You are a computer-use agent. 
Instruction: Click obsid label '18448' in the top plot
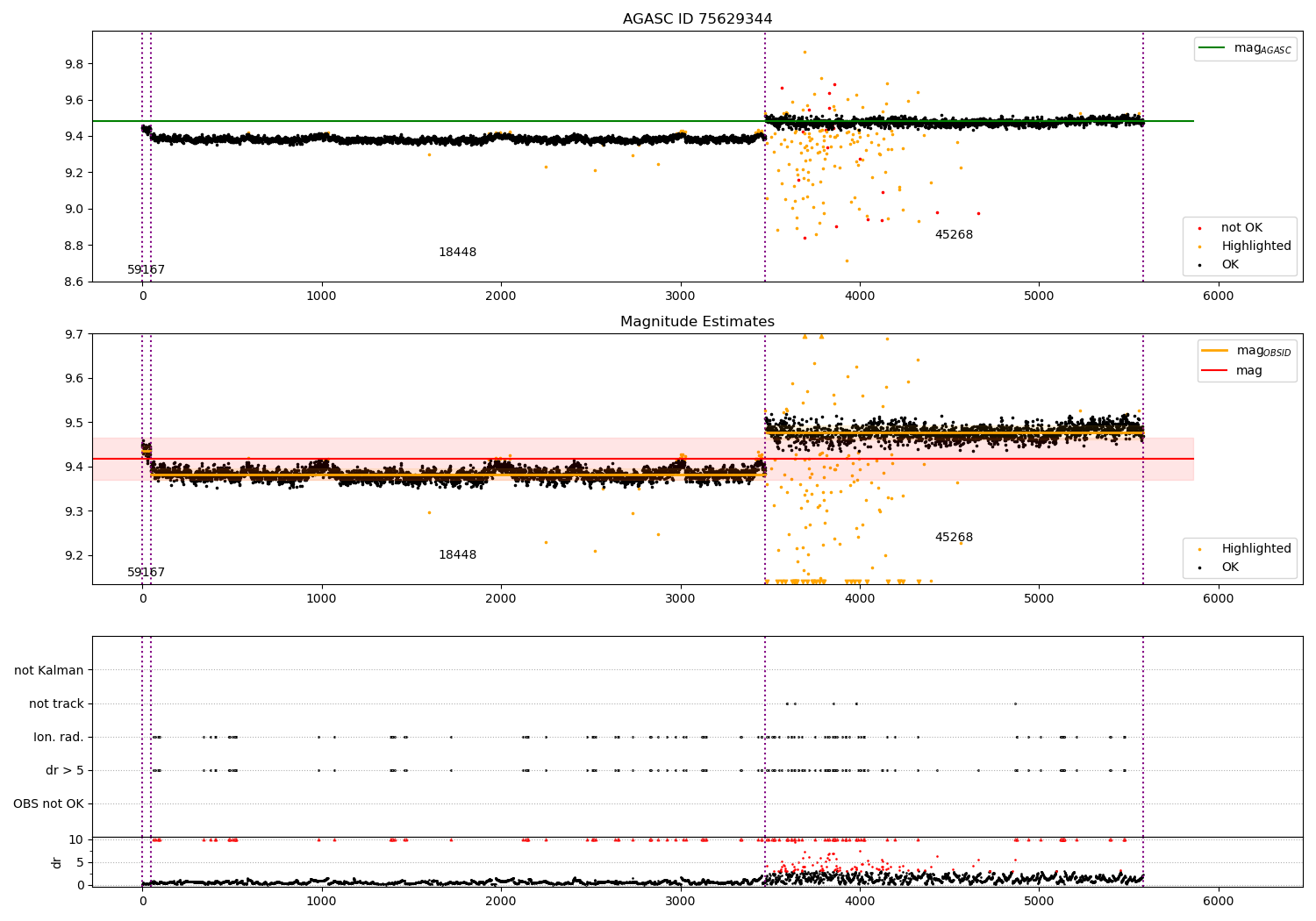(457, 253)
